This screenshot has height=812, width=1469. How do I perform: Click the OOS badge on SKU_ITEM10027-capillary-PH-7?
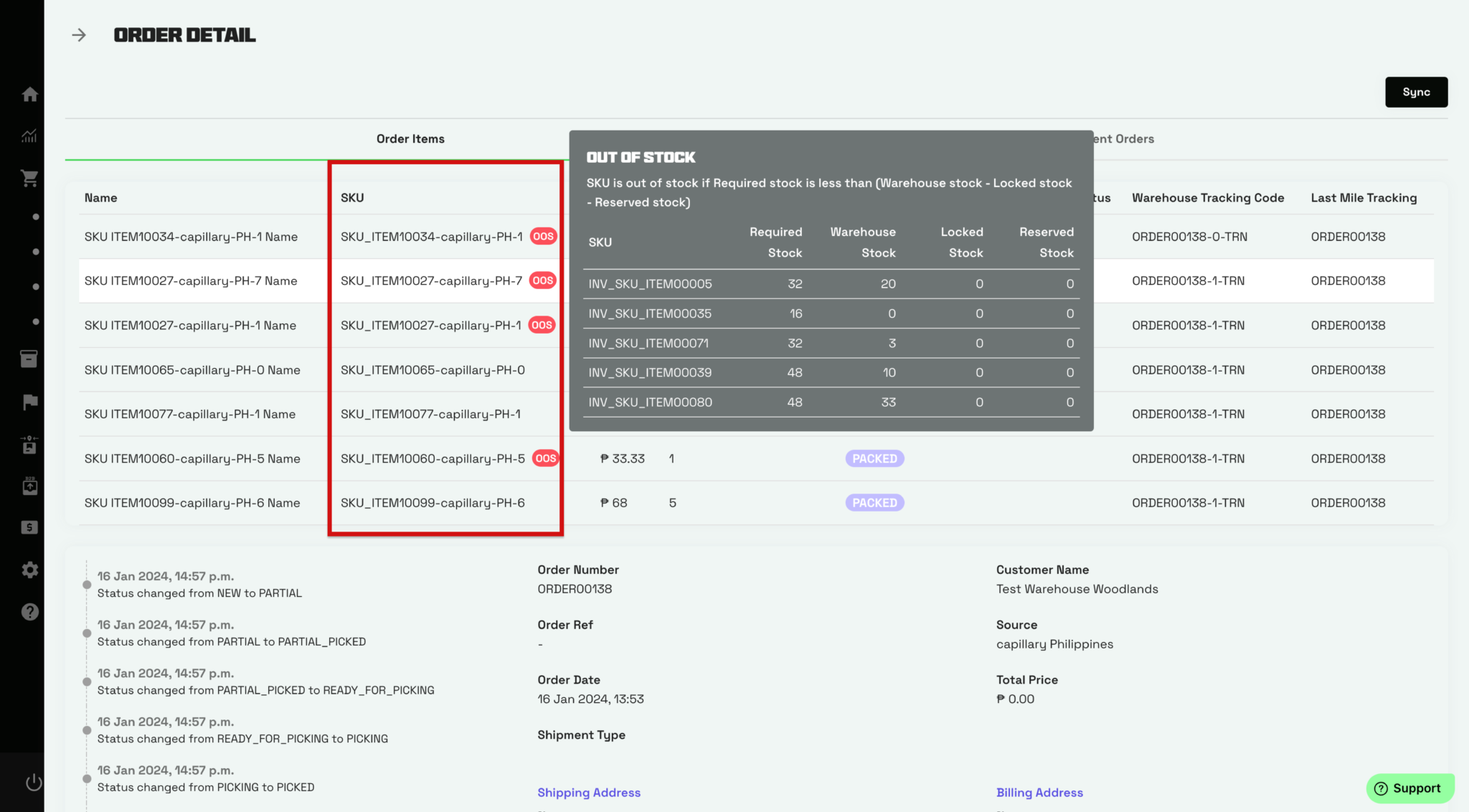point(542,280)
